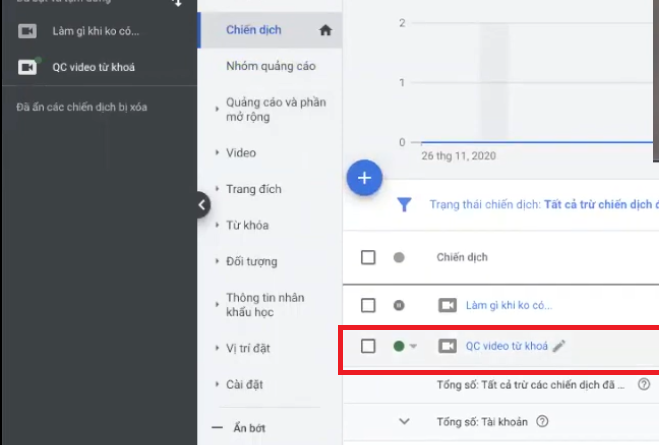Click paused status icon for Làm gì khi ko có
The image size is (659, 445).
pos(399,305)
